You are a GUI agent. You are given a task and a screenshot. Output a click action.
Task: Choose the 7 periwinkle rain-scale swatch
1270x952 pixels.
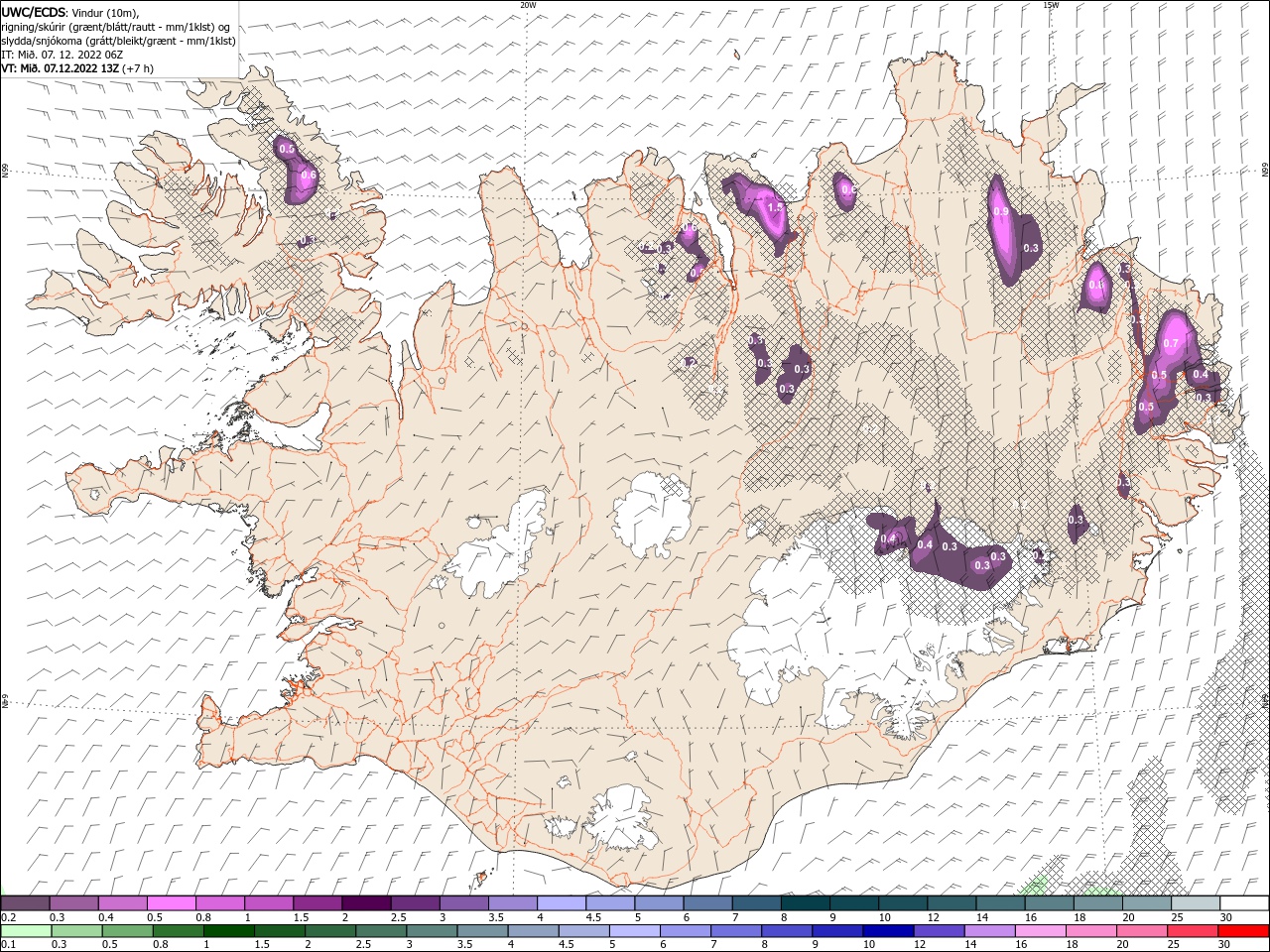[736, 931]
